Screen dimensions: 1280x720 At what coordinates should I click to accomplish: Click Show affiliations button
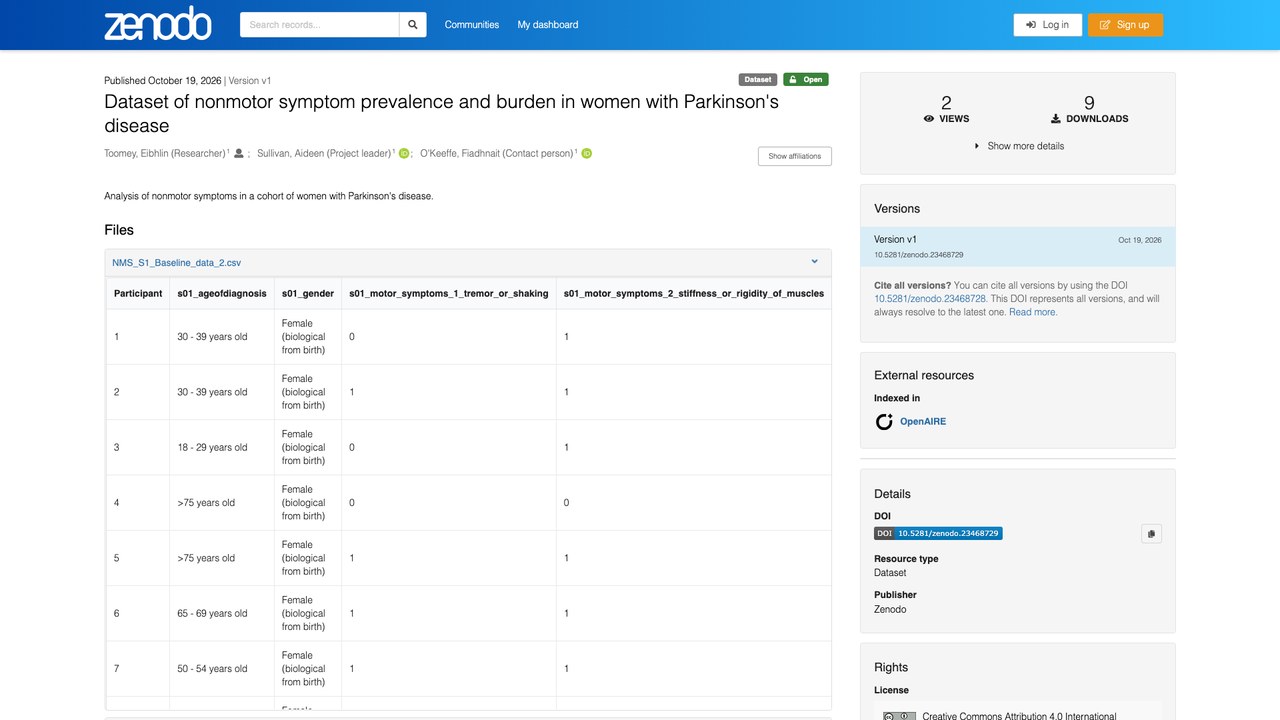(795, 156)
